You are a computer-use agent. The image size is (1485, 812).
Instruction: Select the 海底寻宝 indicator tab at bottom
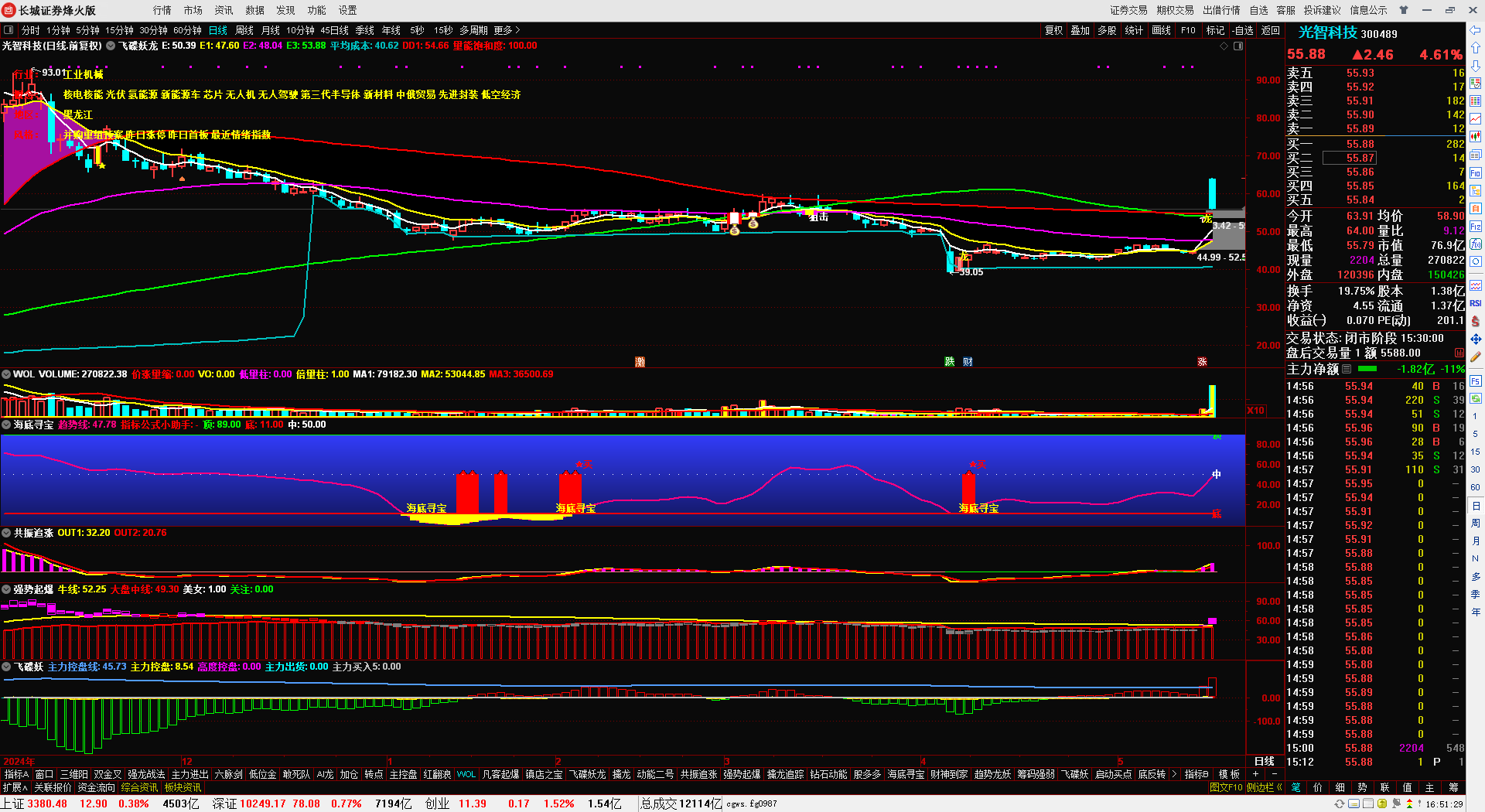click(x=906, y=774)
